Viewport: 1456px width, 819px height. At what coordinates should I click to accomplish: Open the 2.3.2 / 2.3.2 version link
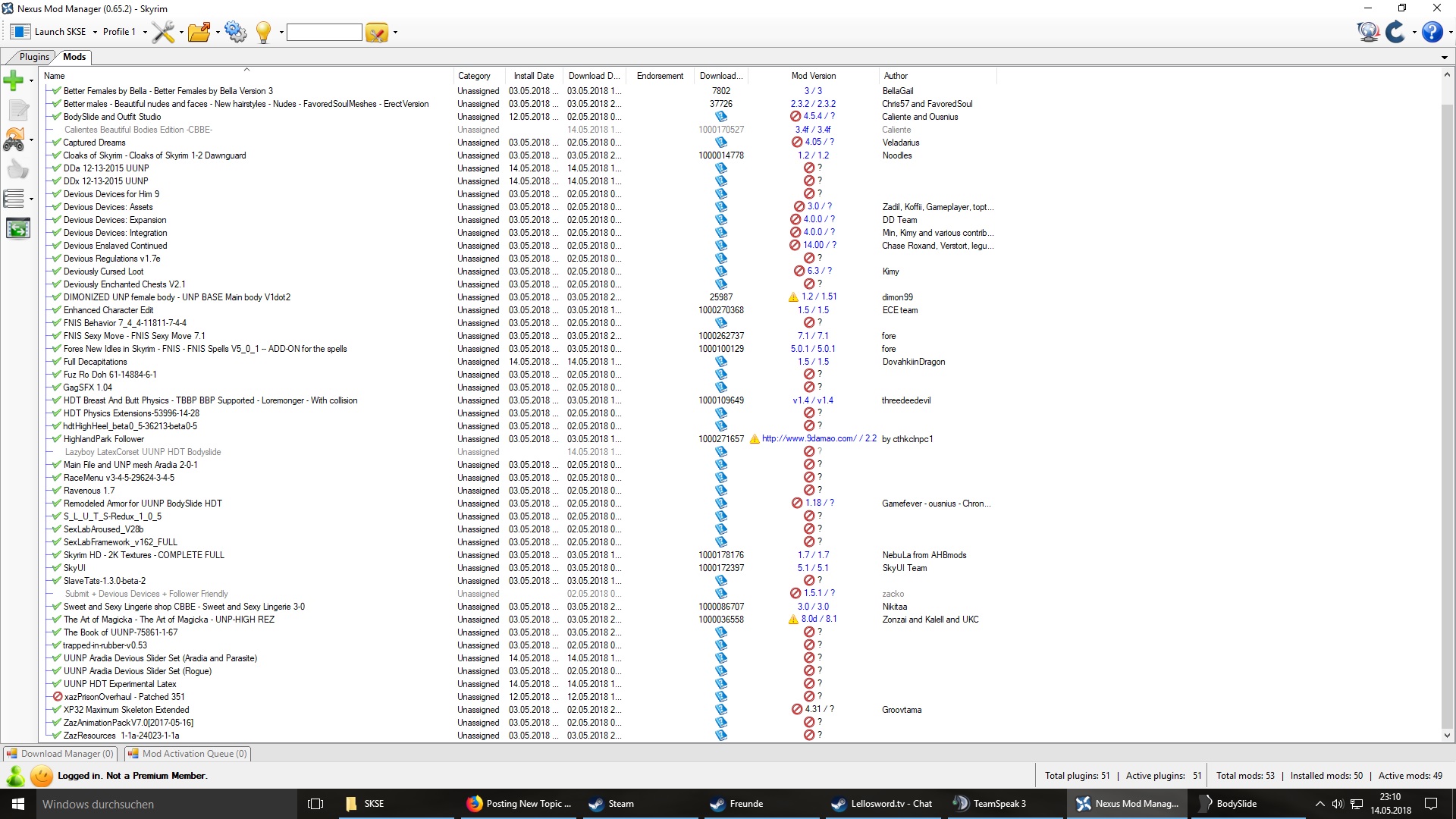click(x=813, y=104)
